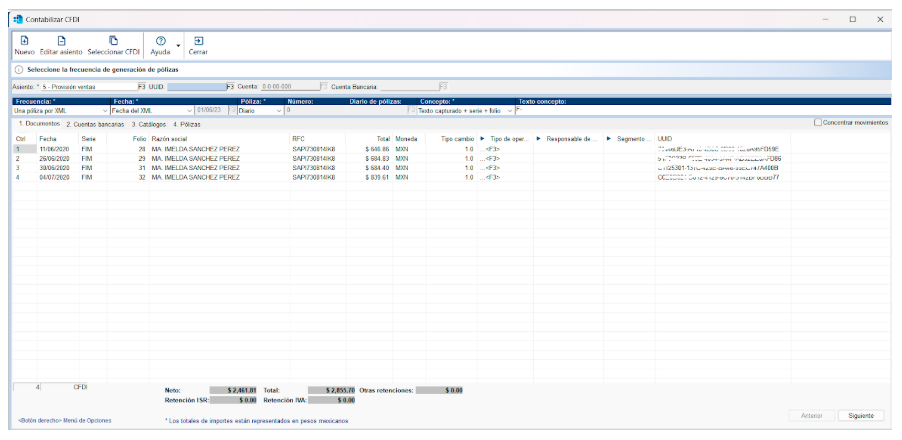Click the info icon next to the frequency message

(x=18, y=69)
